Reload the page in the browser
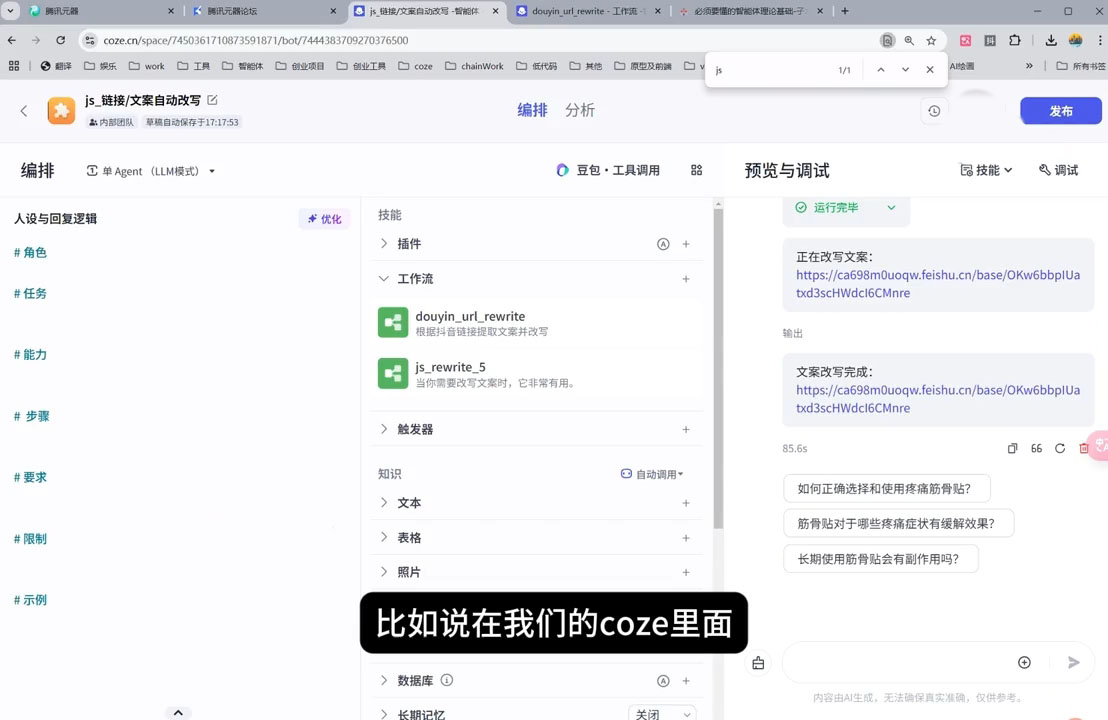This screenshot has height=720, width=1108. click(x=61, y=40)
